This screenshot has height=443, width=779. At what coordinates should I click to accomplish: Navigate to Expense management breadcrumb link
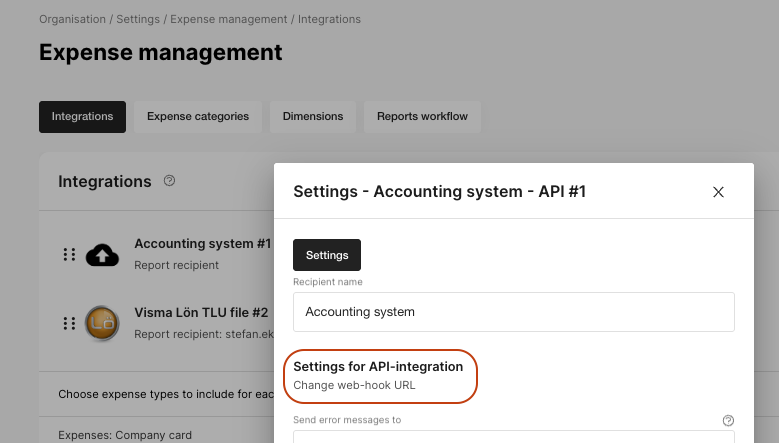click(229, 19)
